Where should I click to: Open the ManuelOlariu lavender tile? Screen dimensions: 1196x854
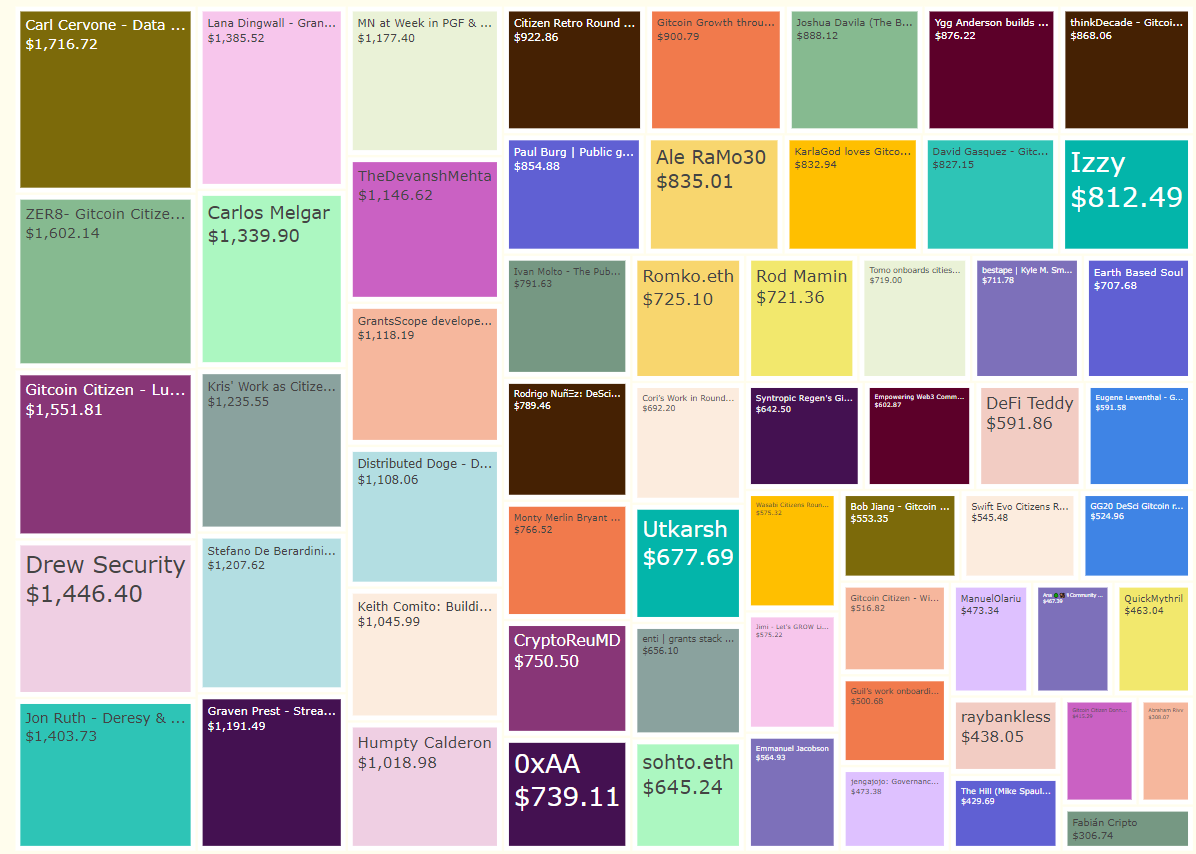(990, 639)
